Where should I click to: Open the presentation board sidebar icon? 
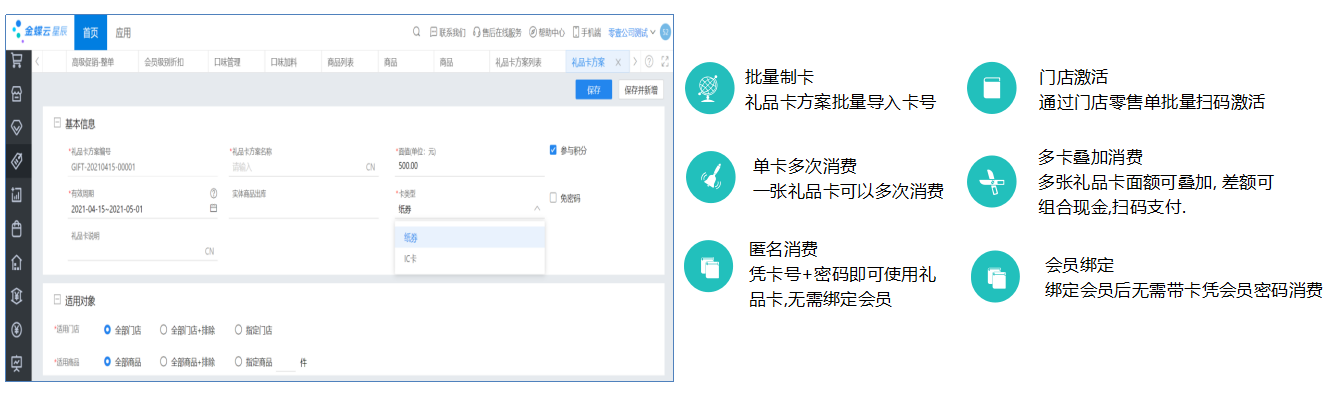pos(17,363)
